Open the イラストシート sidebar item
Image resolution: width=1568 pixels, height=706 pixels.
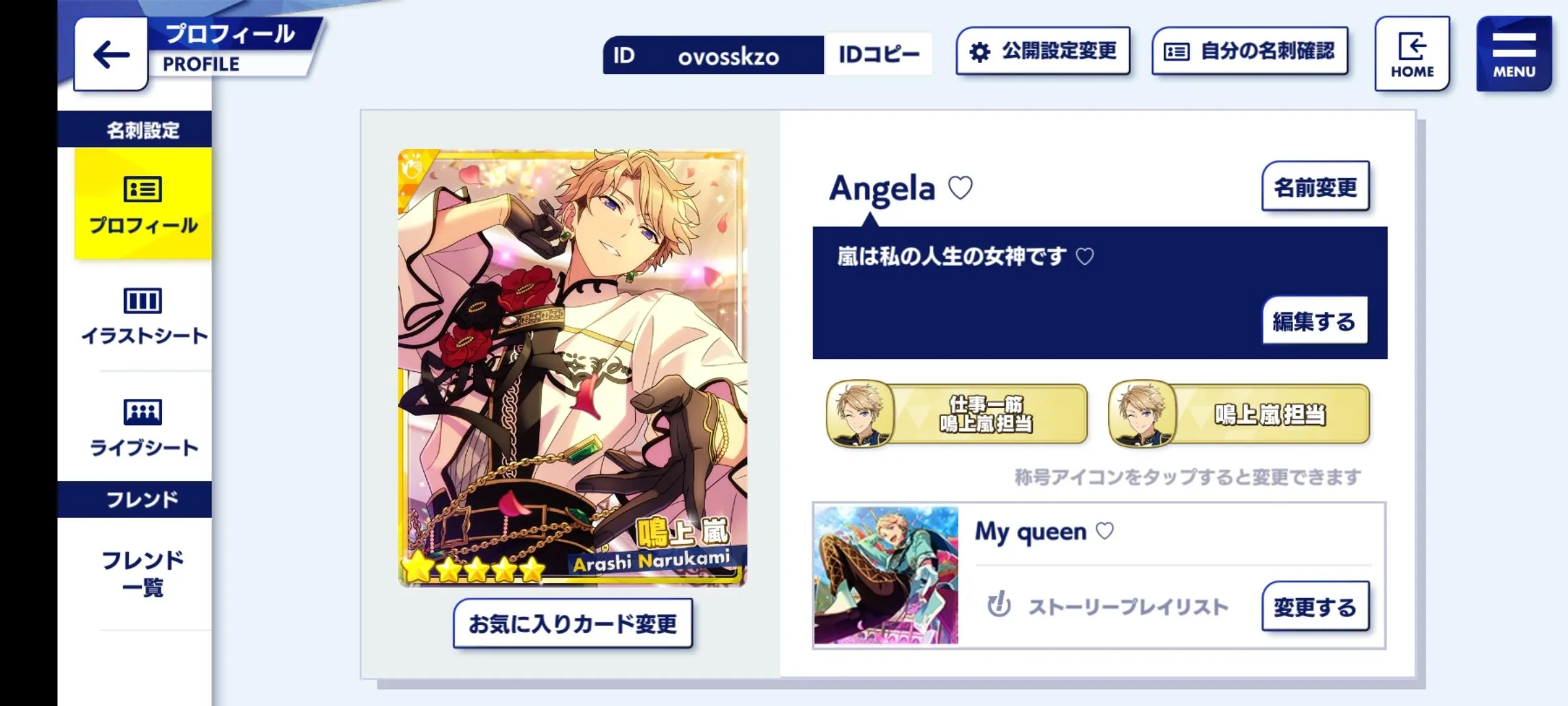click(x=143, y=316)
